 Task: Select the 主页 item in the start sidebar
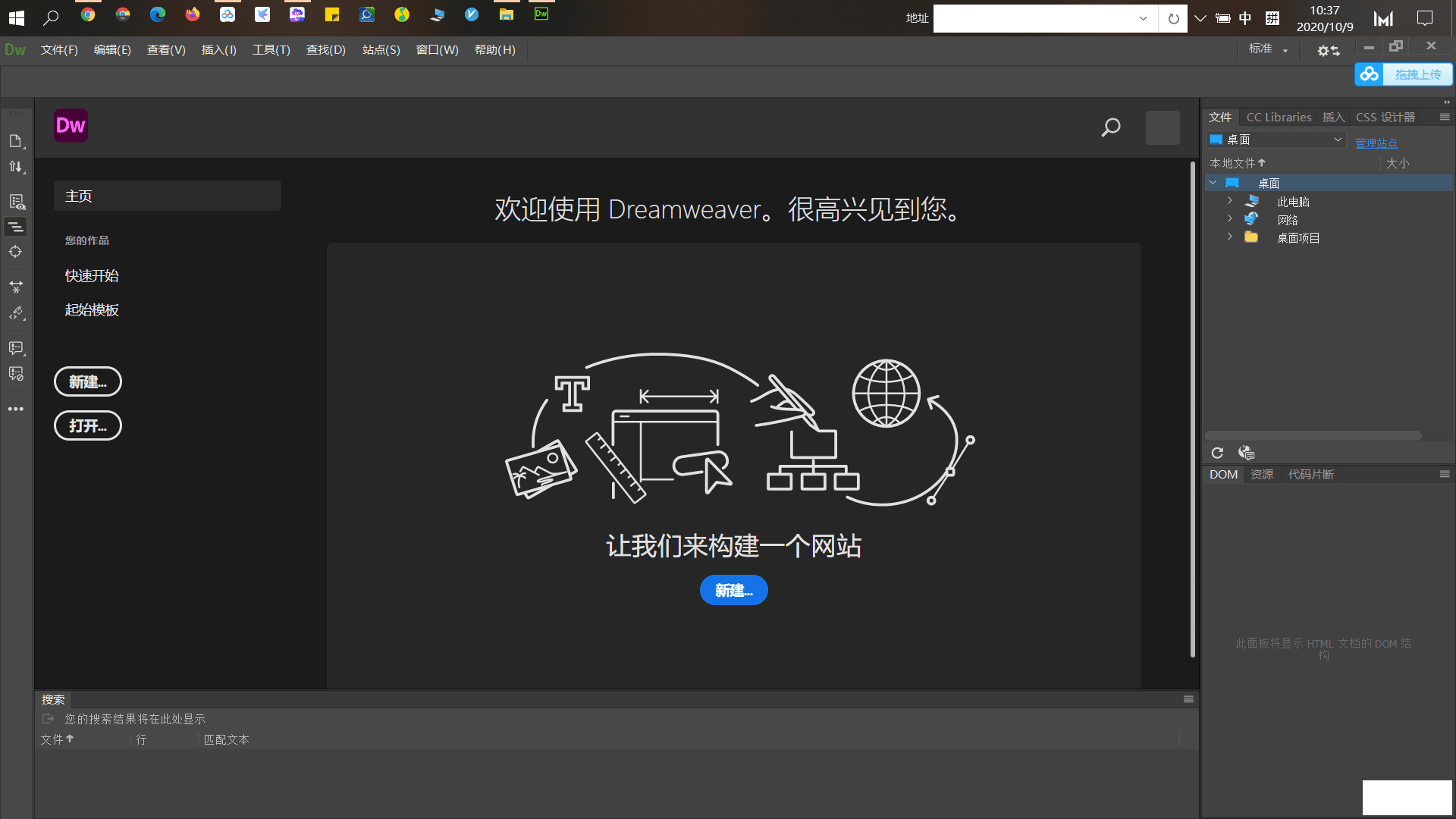(x=168, y=196)
